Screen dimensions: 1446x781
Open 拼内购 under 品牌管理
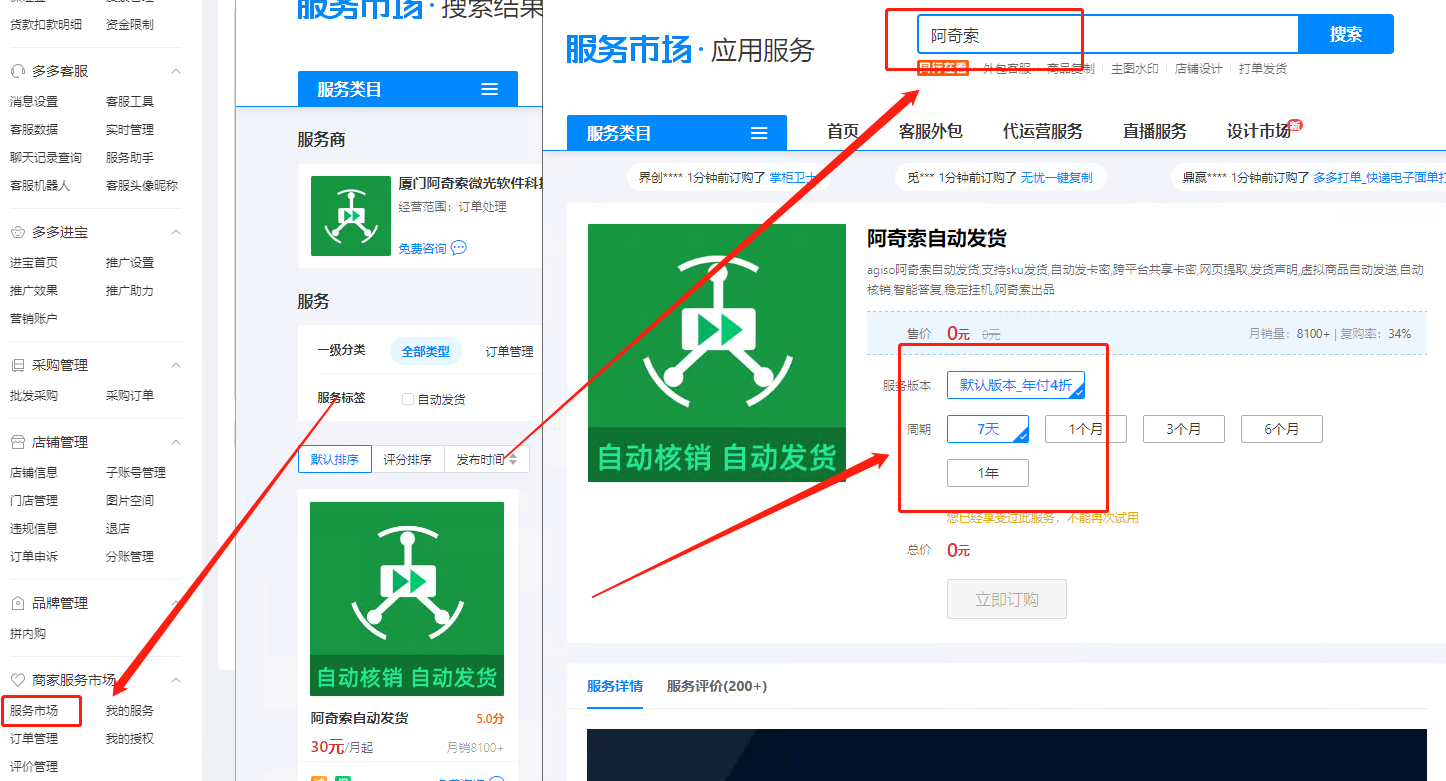coord(28,634)
